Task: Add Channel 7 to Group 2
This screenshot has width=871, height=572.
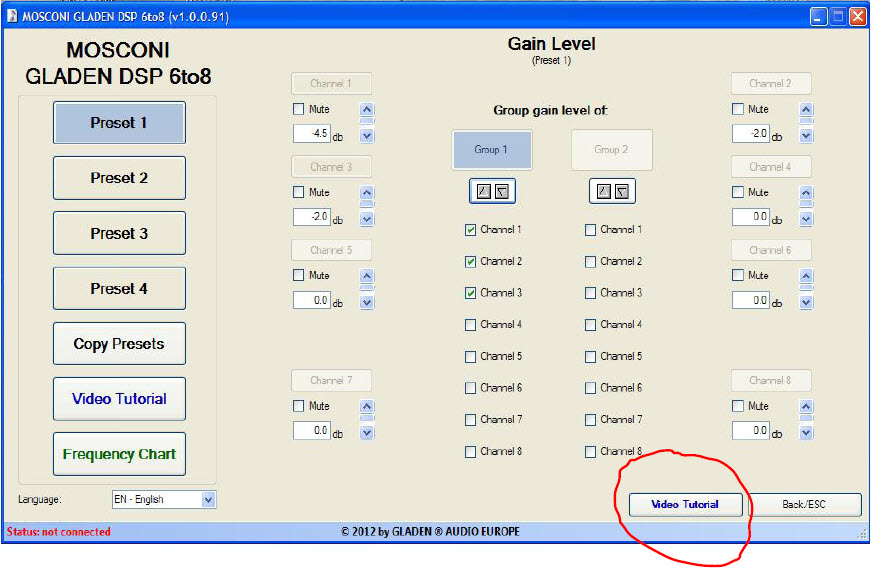Action: pos(590,420)
